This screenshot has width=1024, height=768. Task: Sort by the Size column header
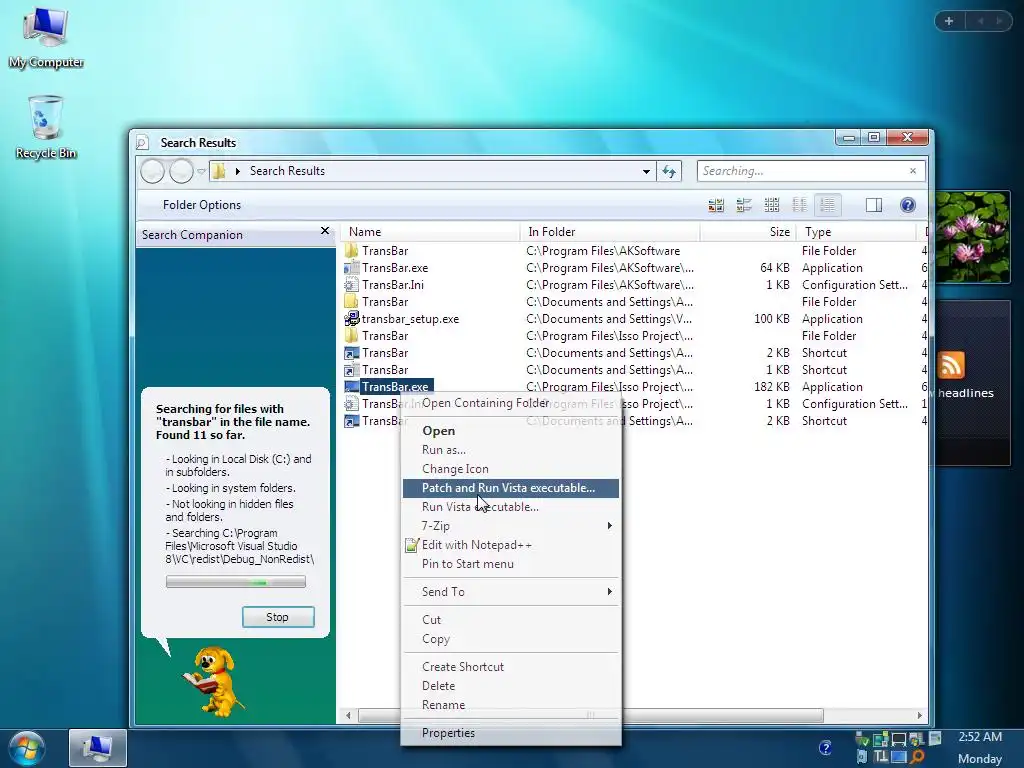coord(748,232)
